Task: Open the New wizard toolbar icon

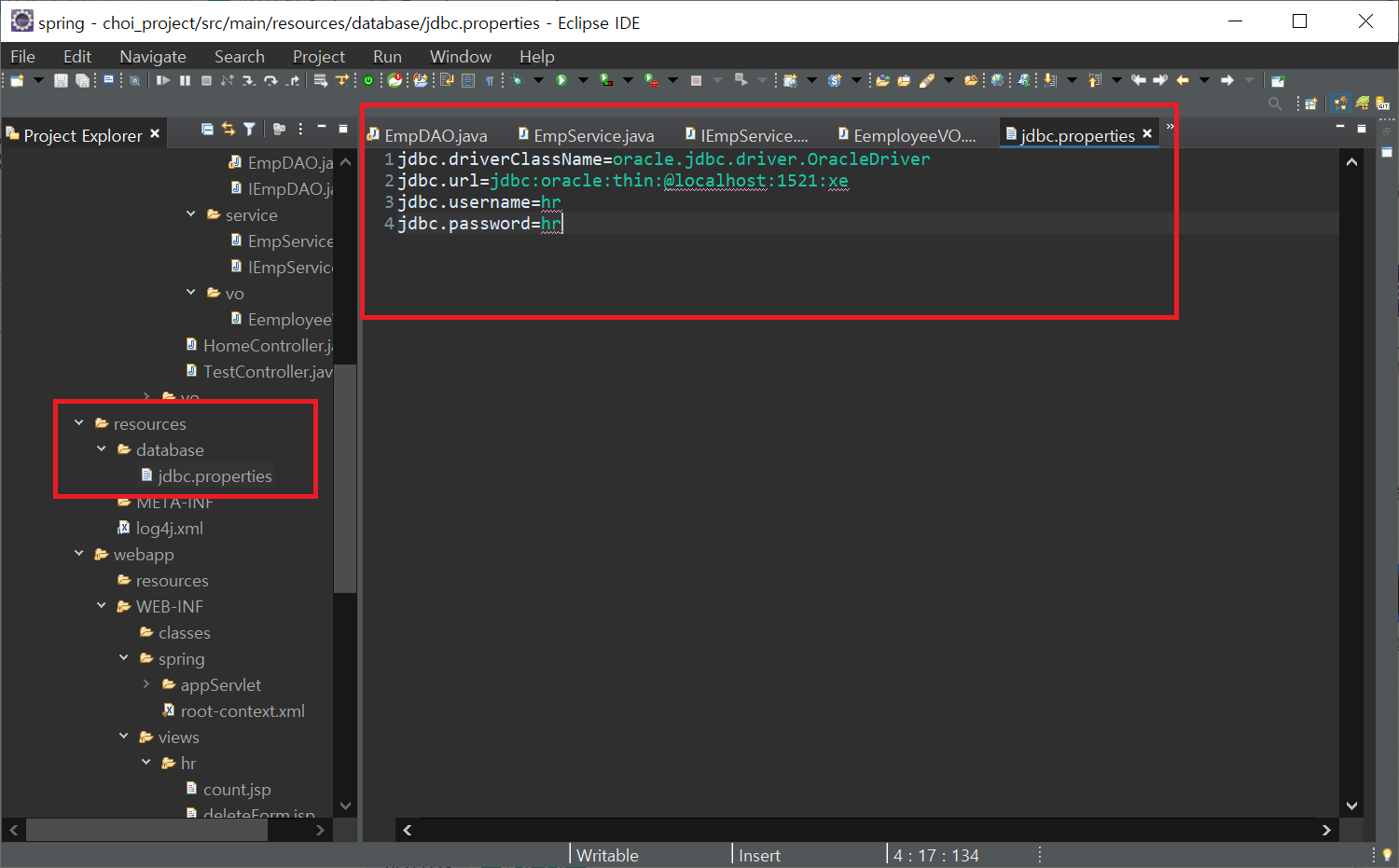Action: tap(19, 81)
